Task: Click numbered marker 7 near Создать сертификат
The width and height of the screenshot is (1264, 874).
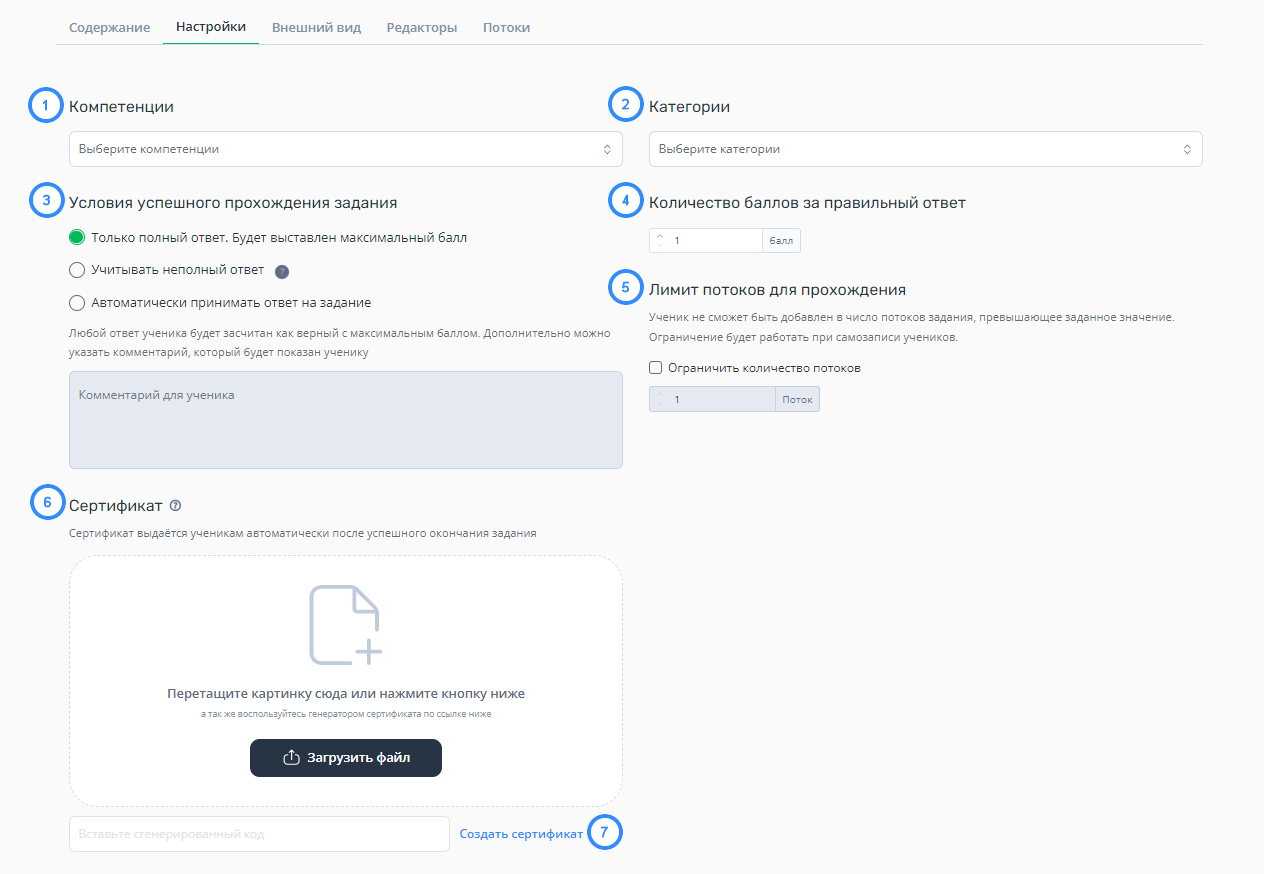Action: click(x=605, y=833)
